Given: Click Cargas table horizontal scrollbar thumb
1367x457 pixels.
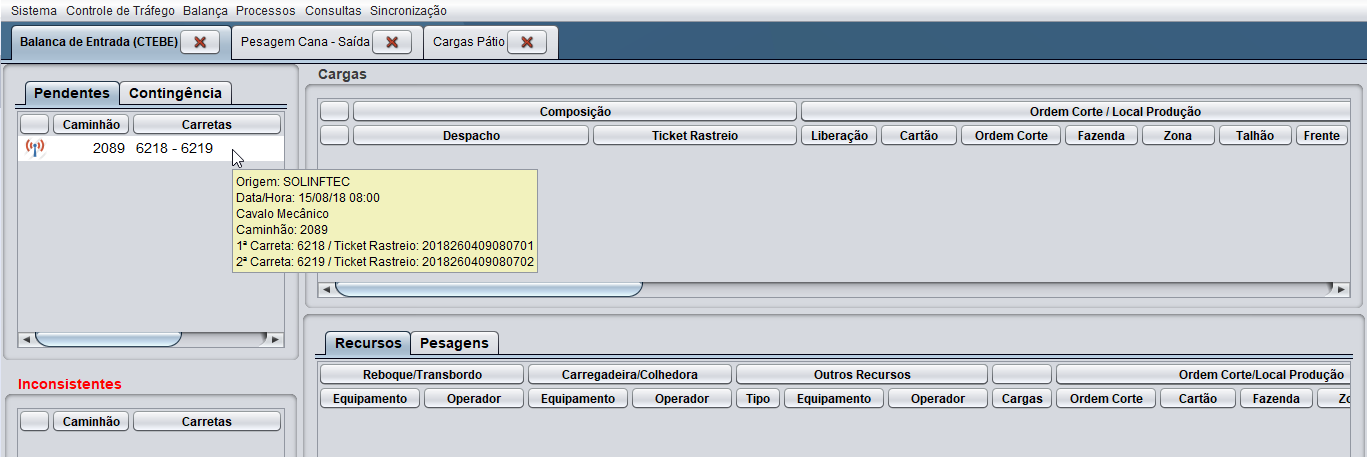Looking at the screenshot, I should tap(489, 289).
